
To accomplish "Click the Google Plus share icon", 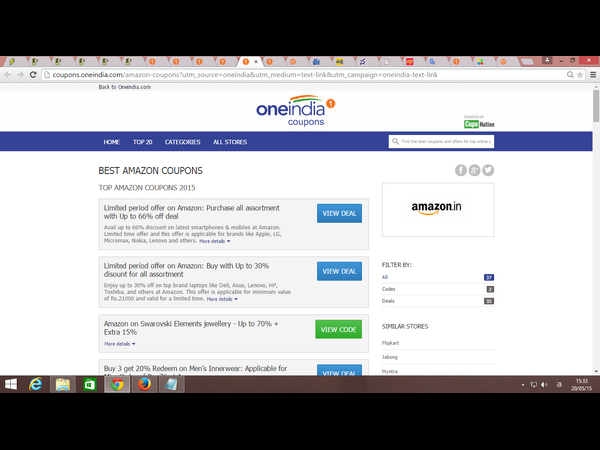I will tap(474, 170).
